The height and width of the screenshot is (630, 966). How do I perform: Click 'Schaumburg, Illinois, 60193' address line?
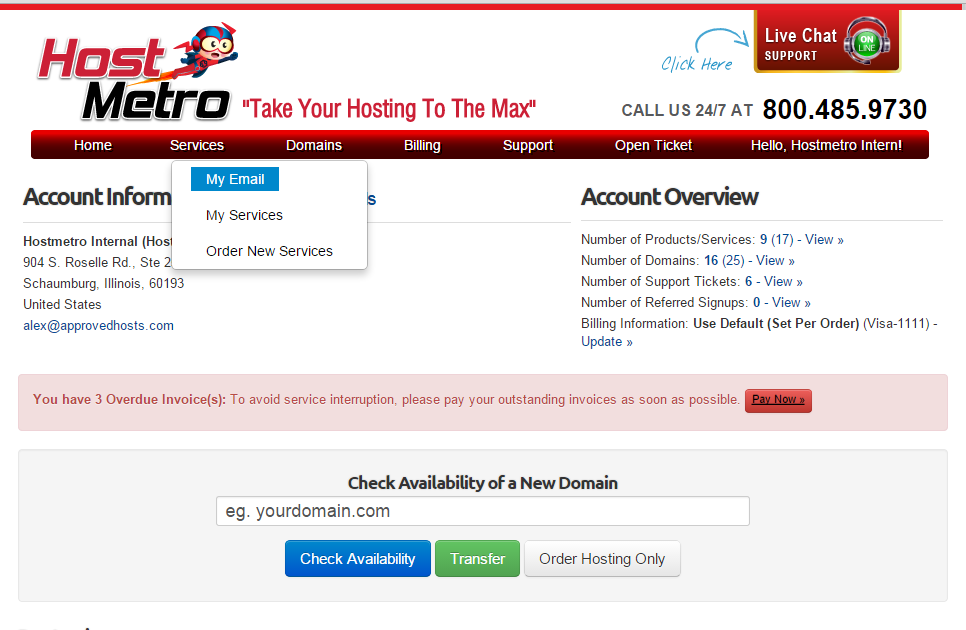(104, 283)
